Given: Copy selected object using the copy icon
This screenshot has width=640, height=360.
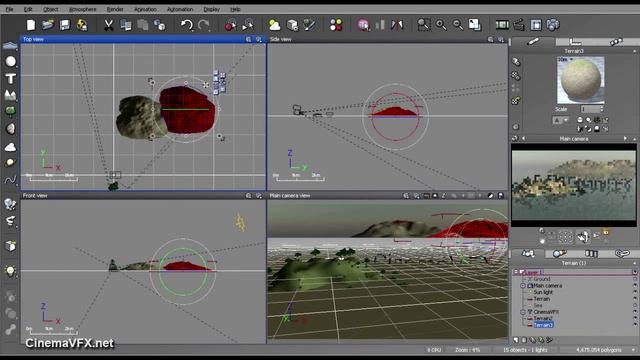Looking at the screenshot, I should [126, 25].
